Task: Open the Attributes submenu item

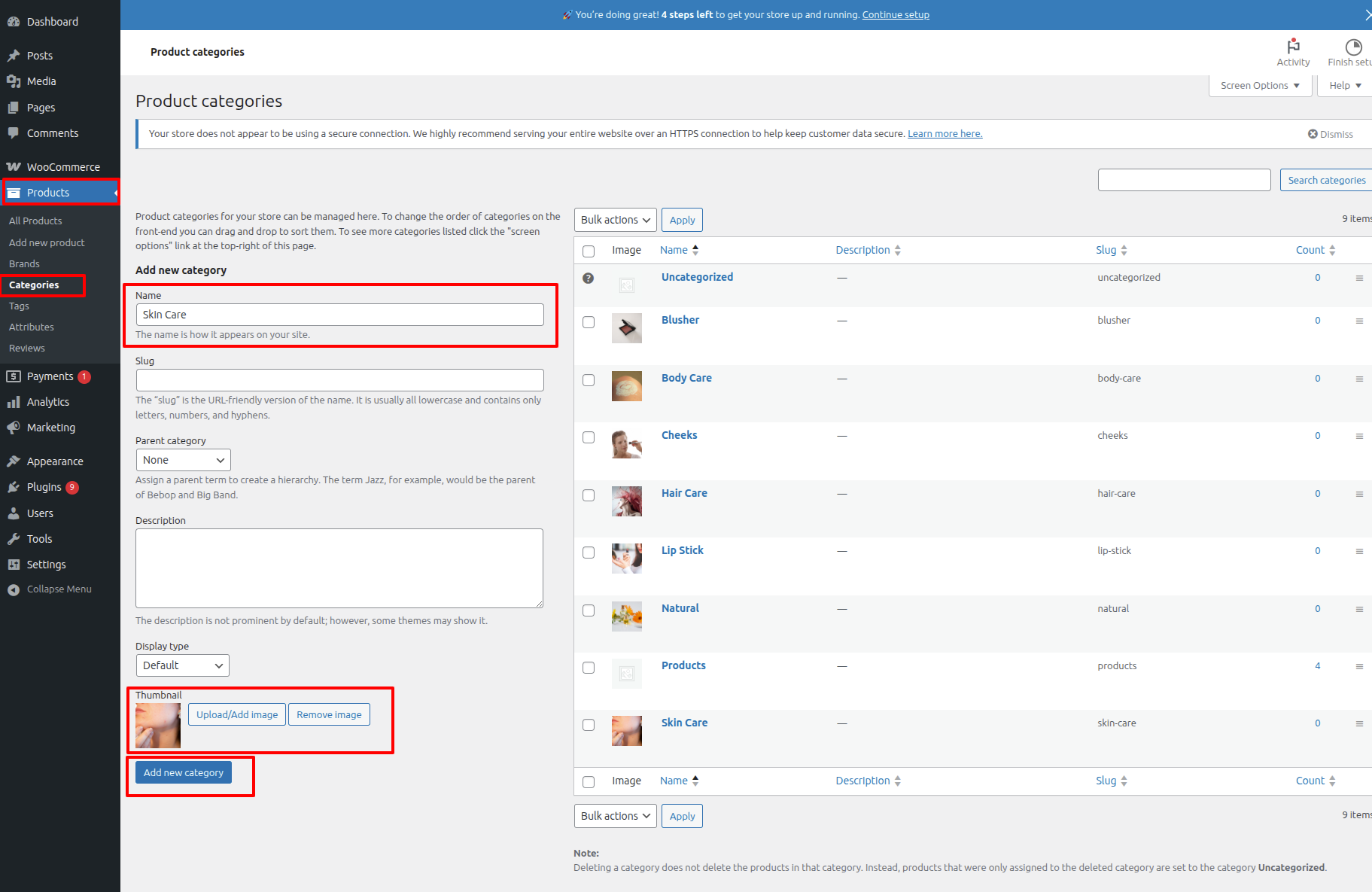Action: (x=32, y=327)
